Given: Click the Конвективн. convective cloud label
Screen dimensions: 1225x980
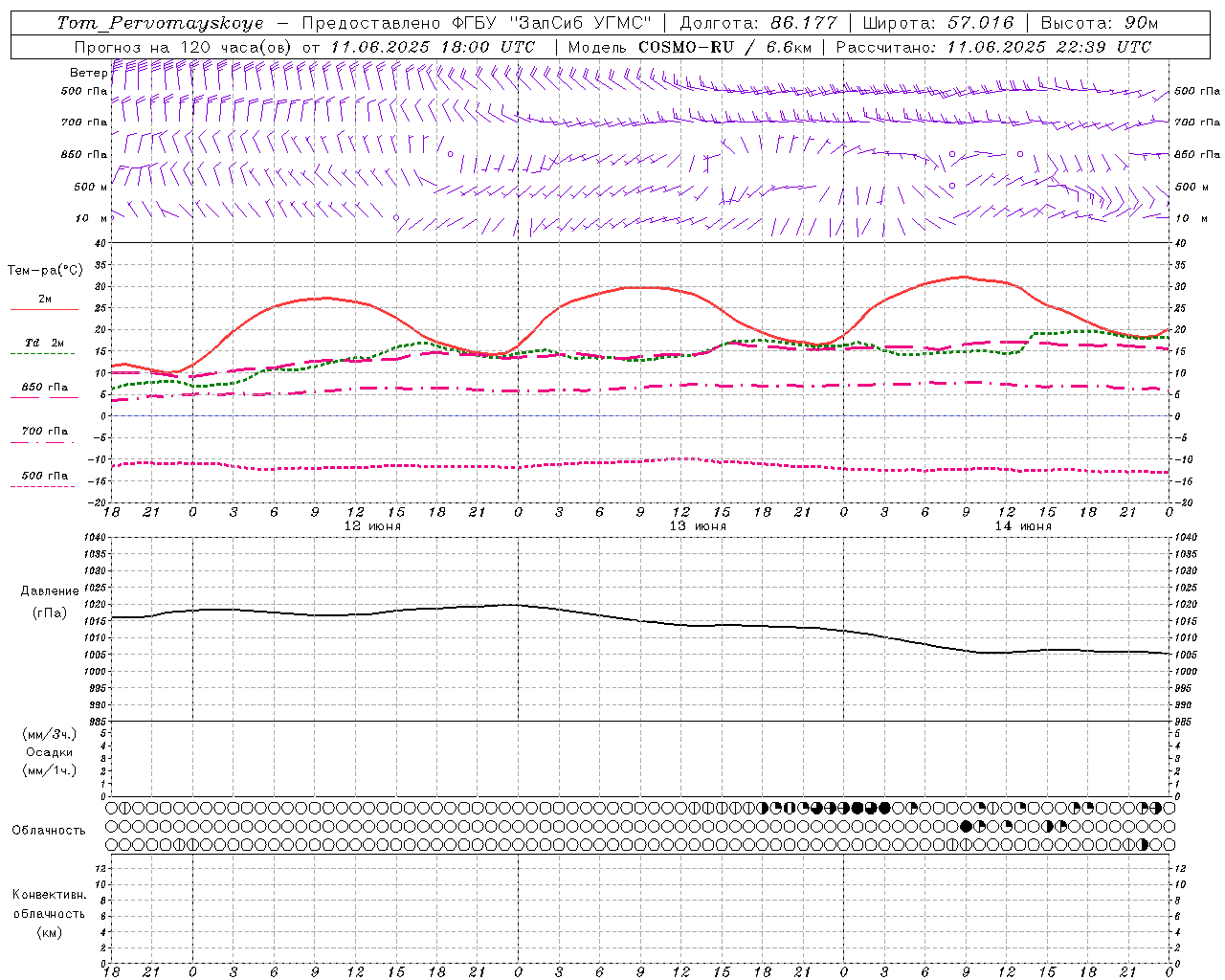Looking at the screenshot, I should click(x=50, y=895).
